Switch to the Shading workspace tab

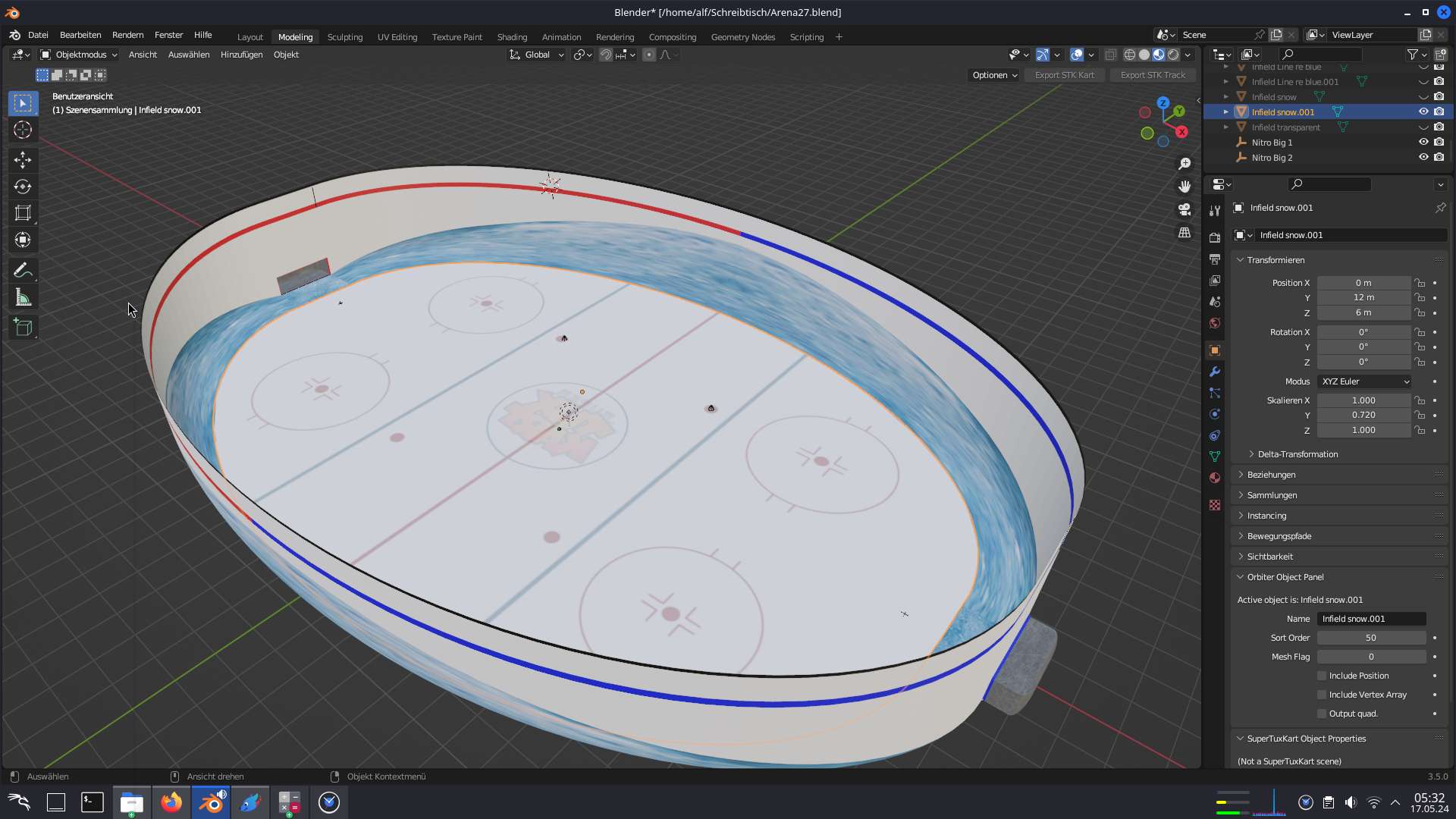(512, 37)
